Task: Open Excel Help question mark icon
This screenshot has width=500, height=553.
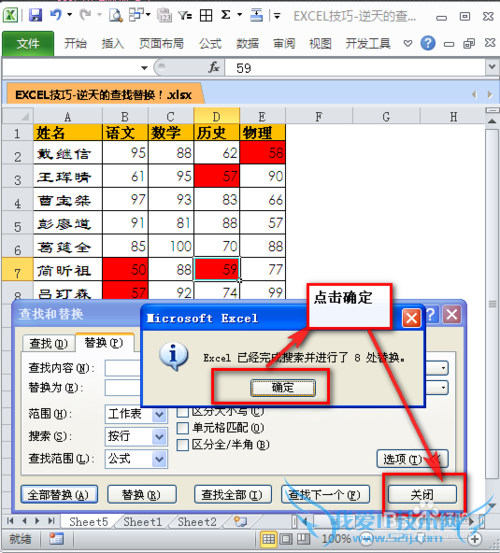Action: [428, 43]
